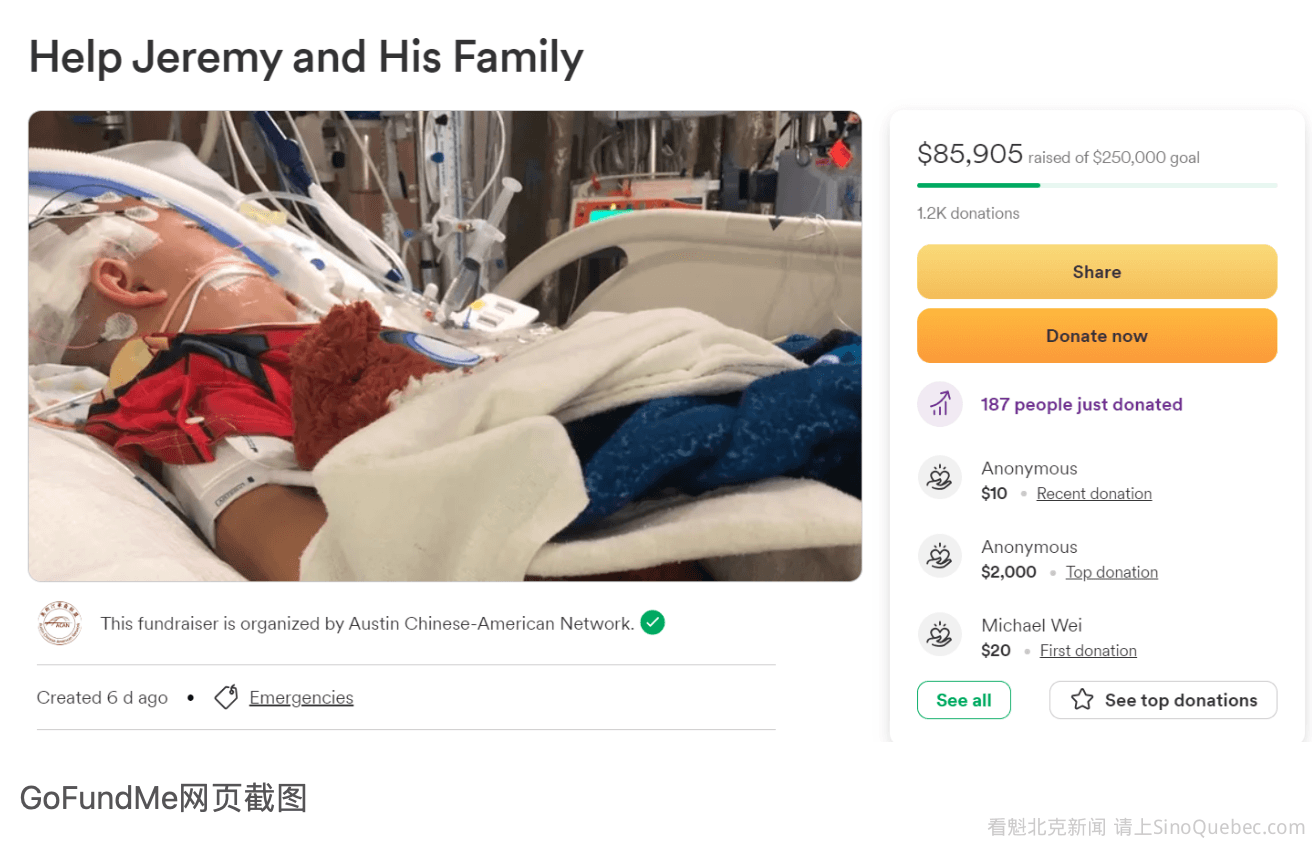The width and height of the screenshot is (1312, 844).
Task: Click the purple trending donations icon
Action: [x=939, y=404]
